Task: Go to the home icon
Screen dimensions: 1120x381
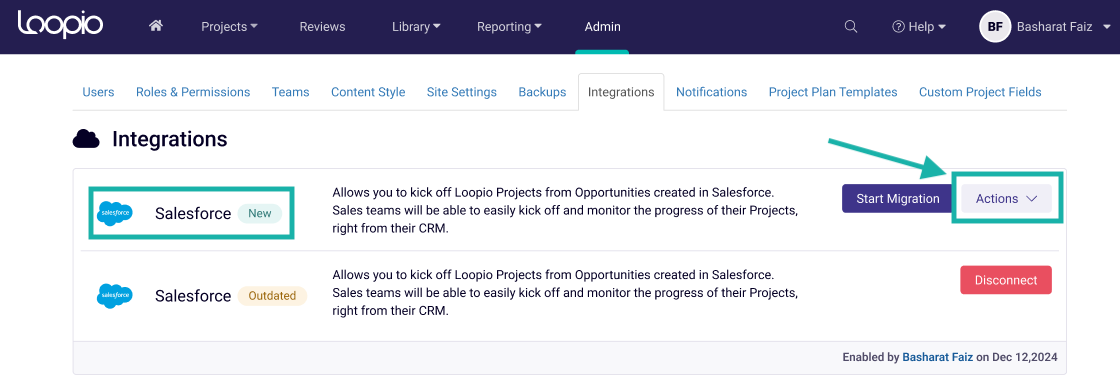Action: (156, 26)
